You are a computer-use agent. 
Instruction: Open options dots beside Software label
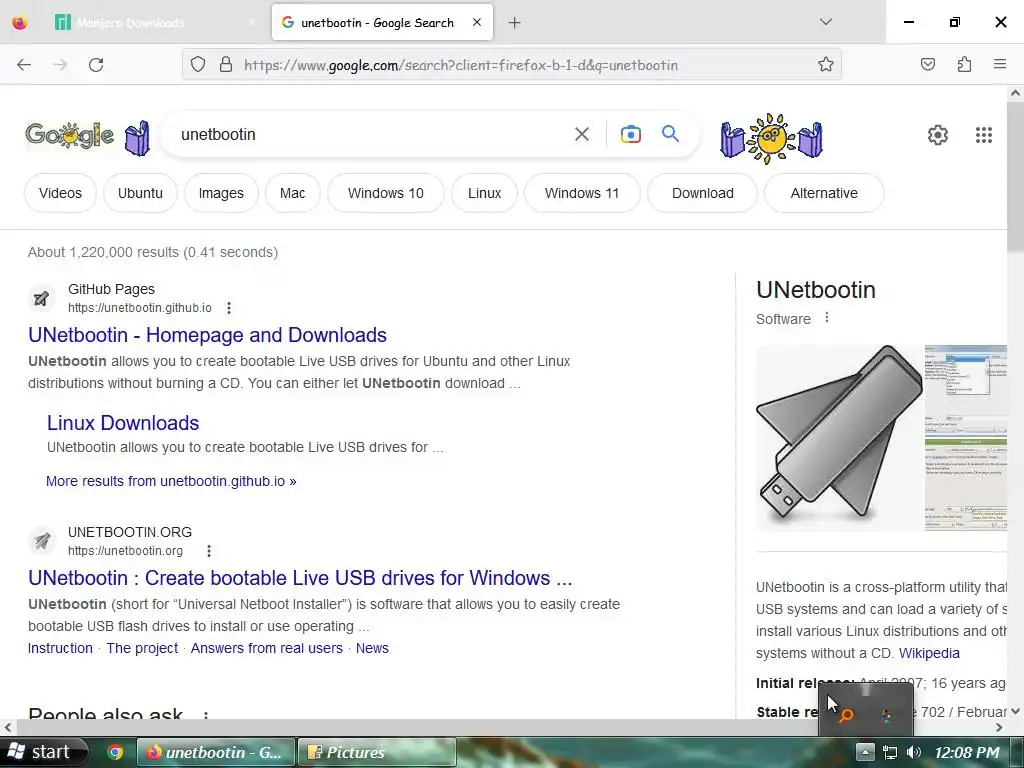pyautogui.click(x=827, y=317)
